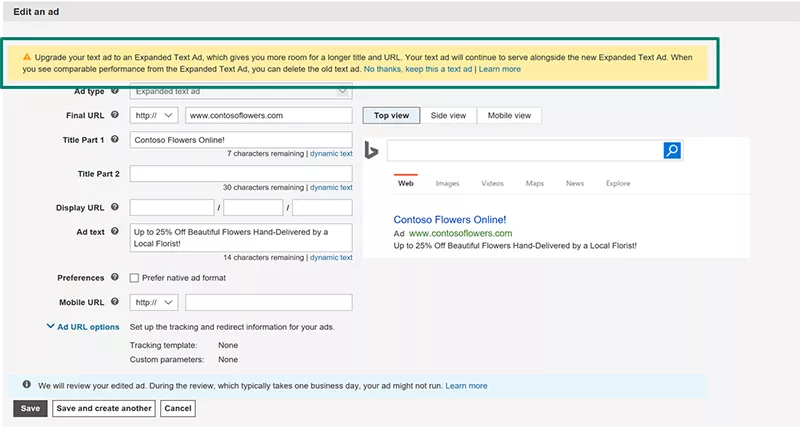Click '7 characters remaining' text
This screenshot has height=427, width=800.
click(x=265, y=154)
